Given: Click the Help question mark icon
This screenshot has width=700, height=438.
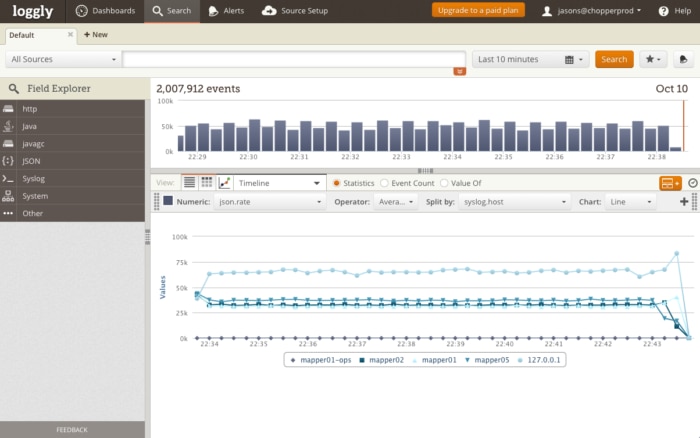Looking at the screenshot, I should pyautogui.click(x=666, y=11).
